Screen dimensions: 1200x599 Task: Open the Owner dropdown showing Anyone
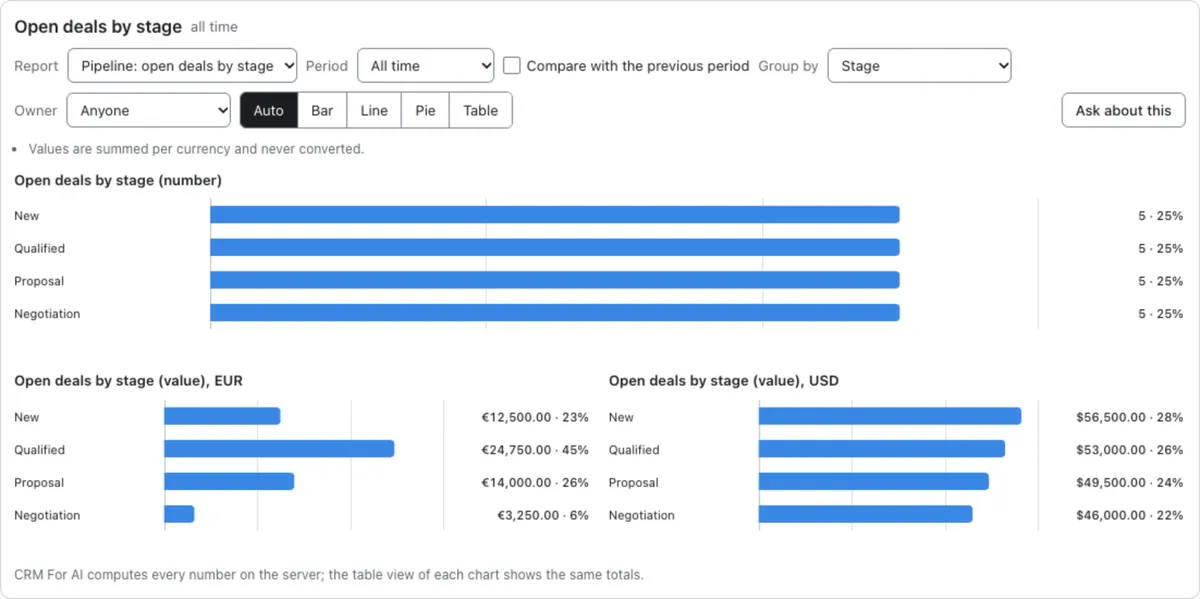149,111
